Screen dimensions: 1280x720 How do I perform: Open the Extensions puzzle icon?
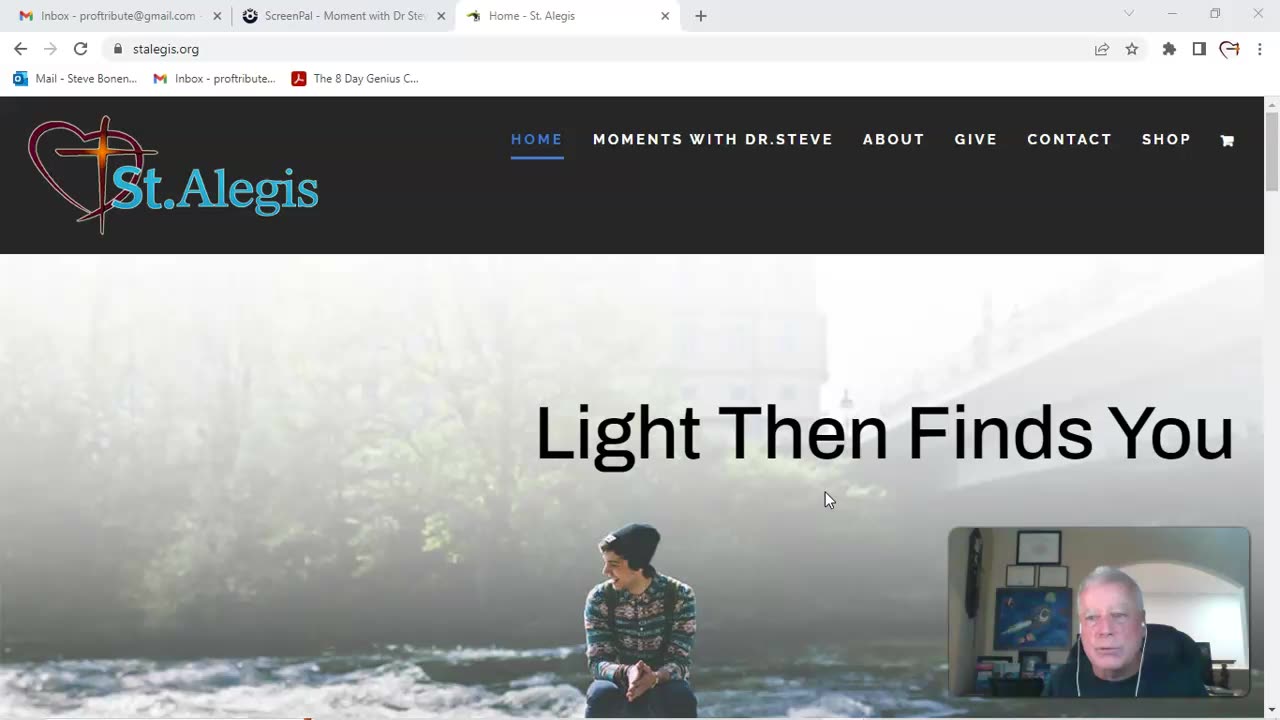coord(1169,49)
